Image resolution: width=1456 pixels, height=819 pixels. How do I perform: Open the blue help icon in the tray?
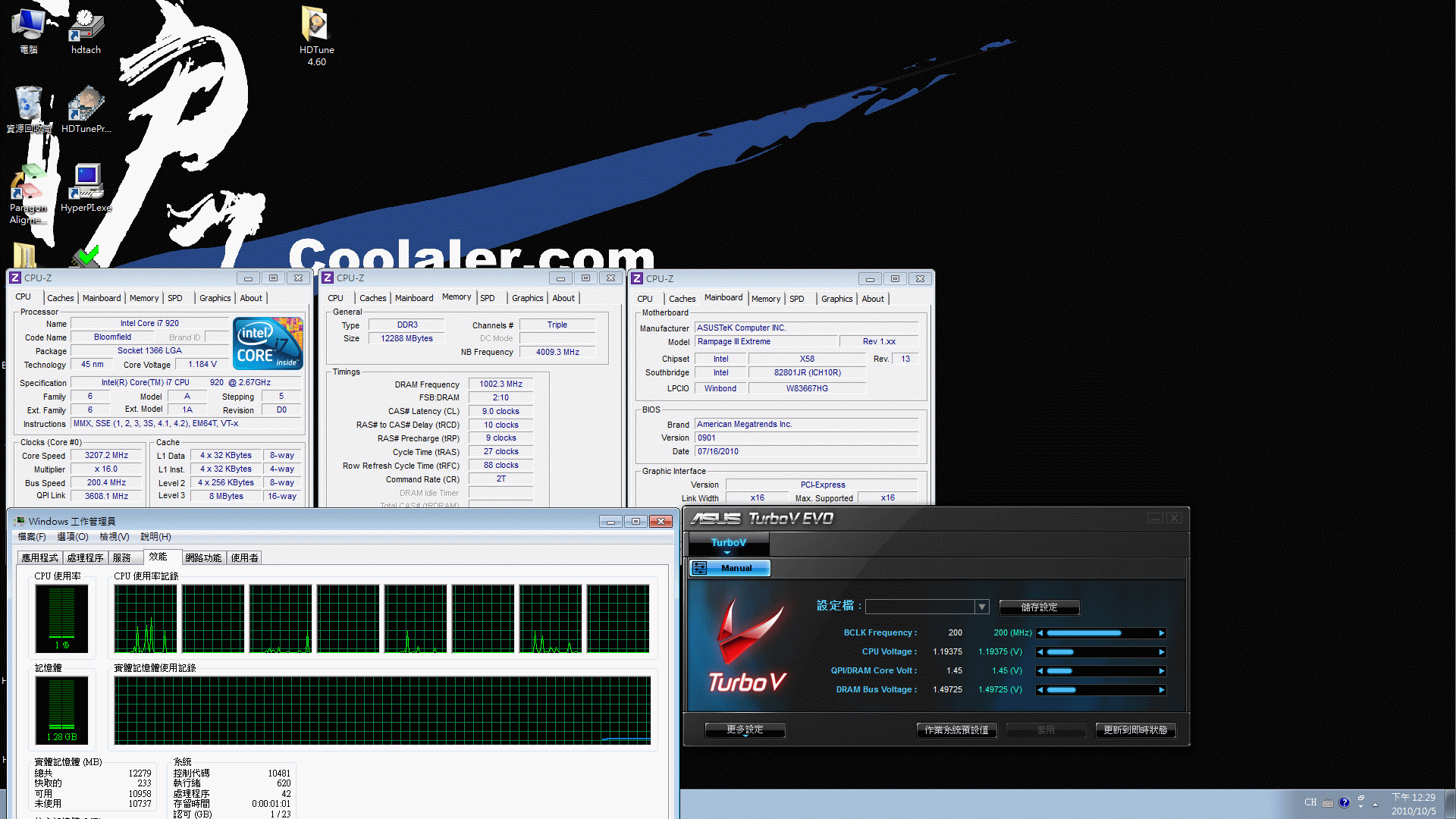[1345, 802]
